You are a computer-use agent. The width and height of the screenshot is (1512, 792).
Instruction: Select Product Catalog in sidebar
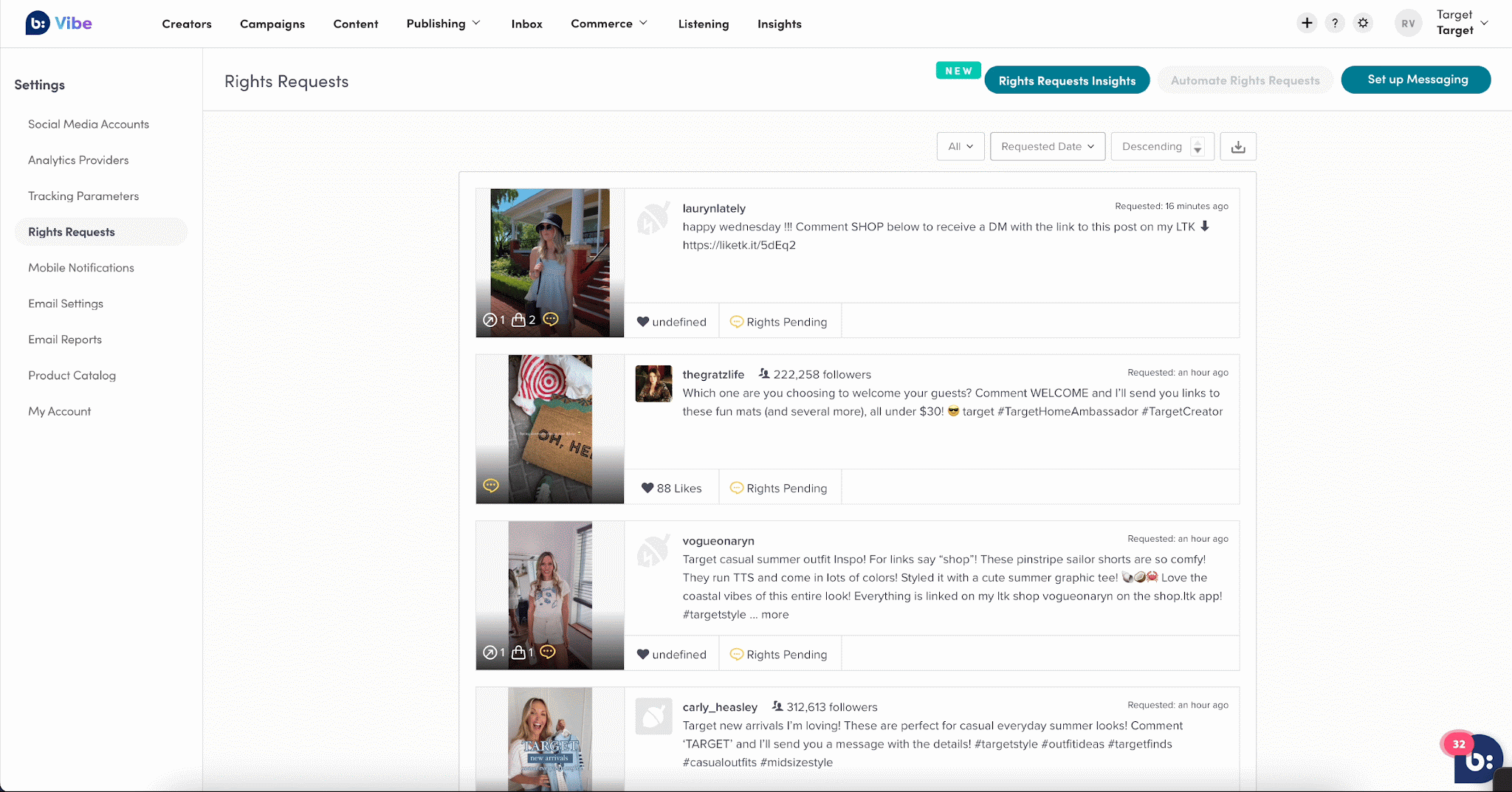(x=72, y=375)
